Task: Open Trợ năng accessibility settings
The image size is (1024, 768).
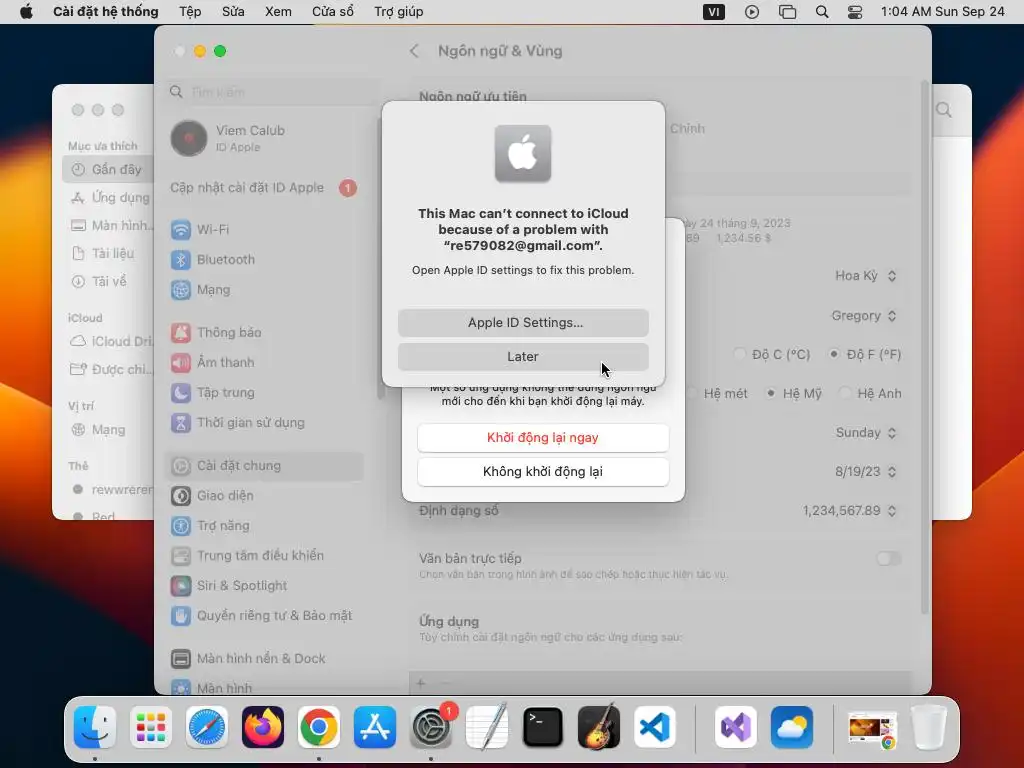Action: click(264, 526)
